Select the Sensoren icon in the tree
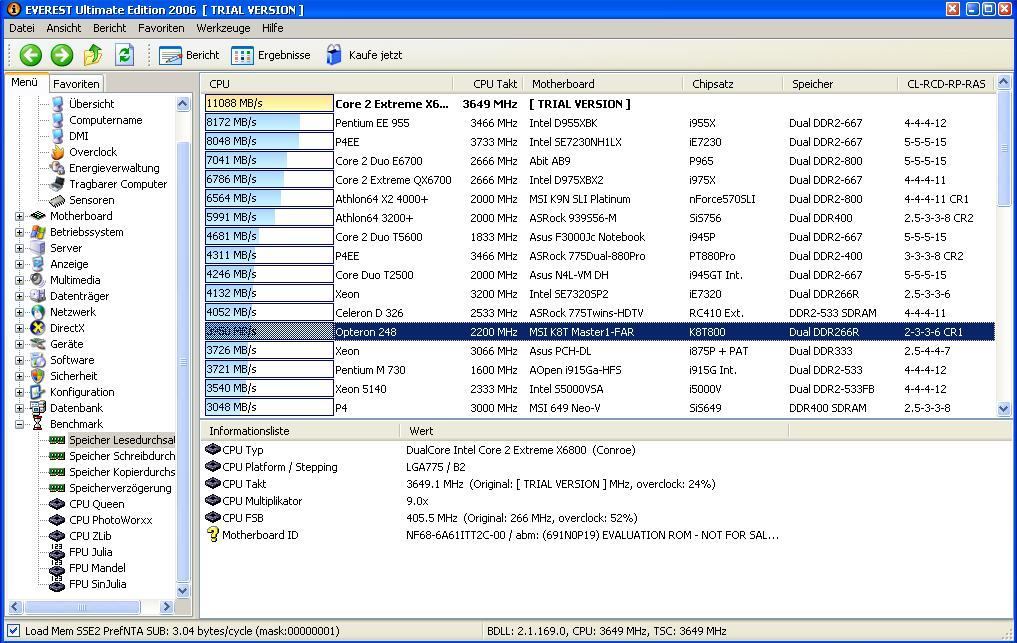 tap(58, 200)
